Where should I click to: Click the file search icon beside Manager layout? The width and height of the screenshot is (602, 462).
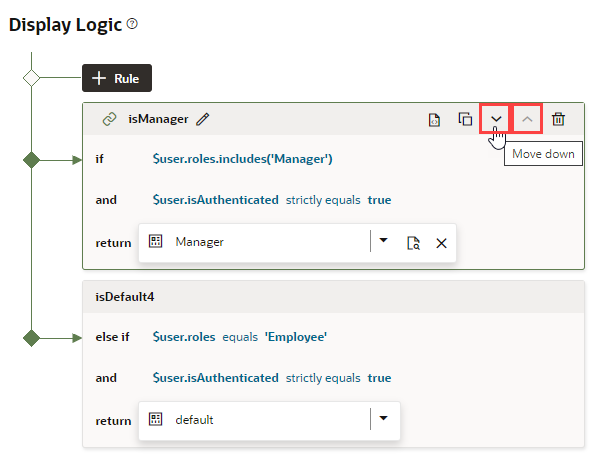[x=412, y=242]
